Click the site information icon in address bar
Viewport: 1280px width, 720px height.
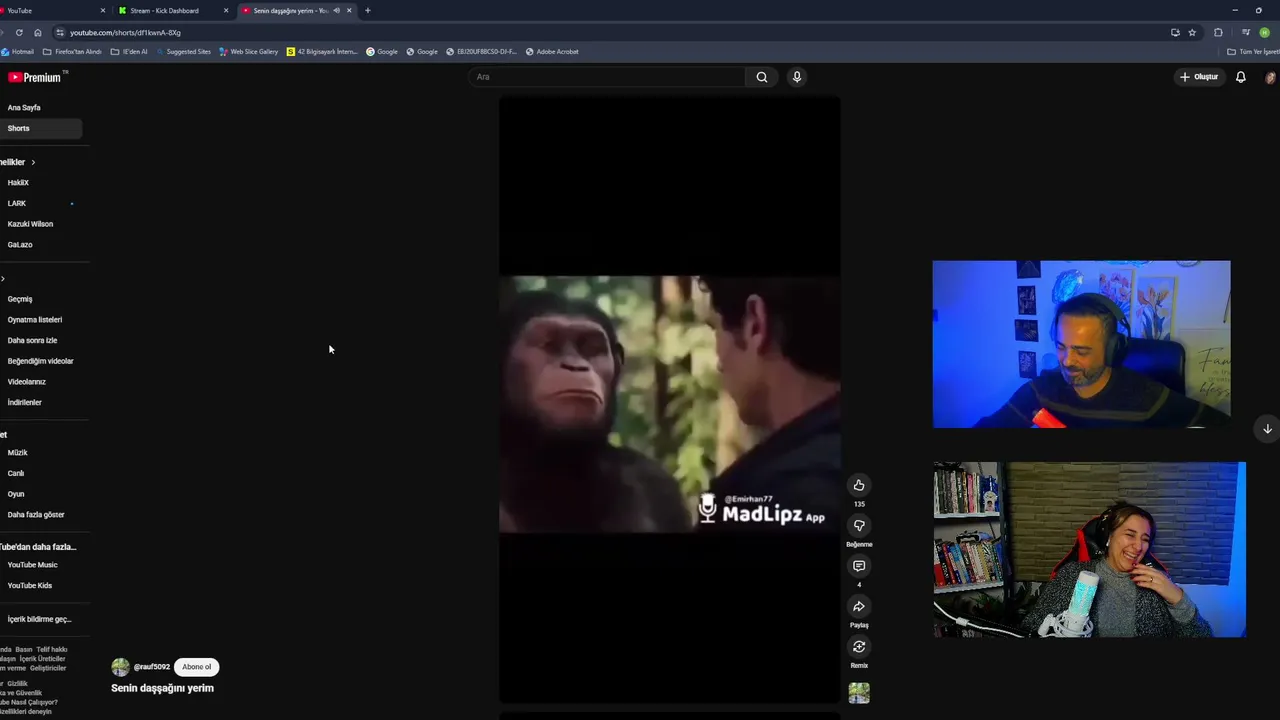[60, 32]
